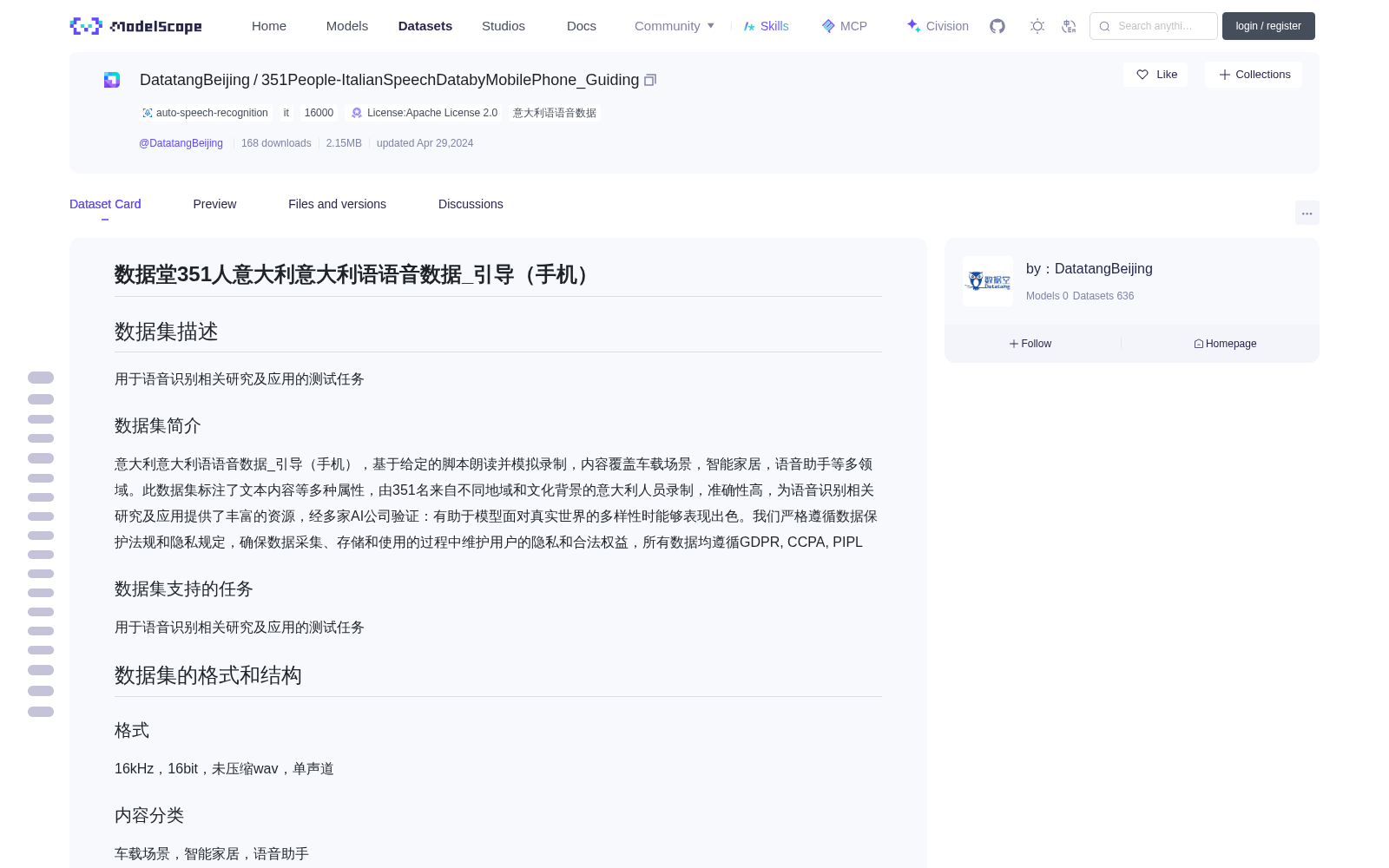Open the Skills page
The width and height of the screenshot is (1389, 868).
(x=767, y=26)
